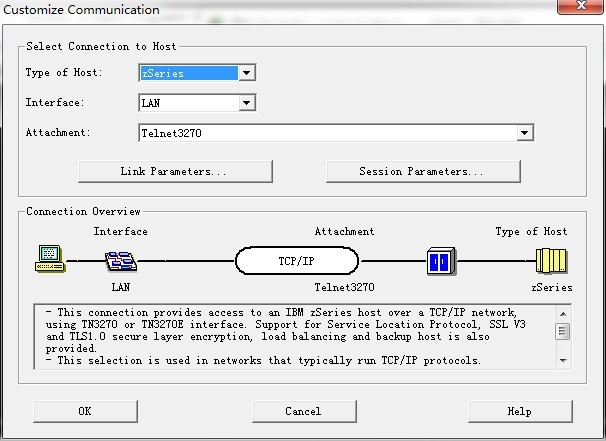606x441 pixels.
Task: Click the LAN adapter card icon
Action: click(121, 261)
